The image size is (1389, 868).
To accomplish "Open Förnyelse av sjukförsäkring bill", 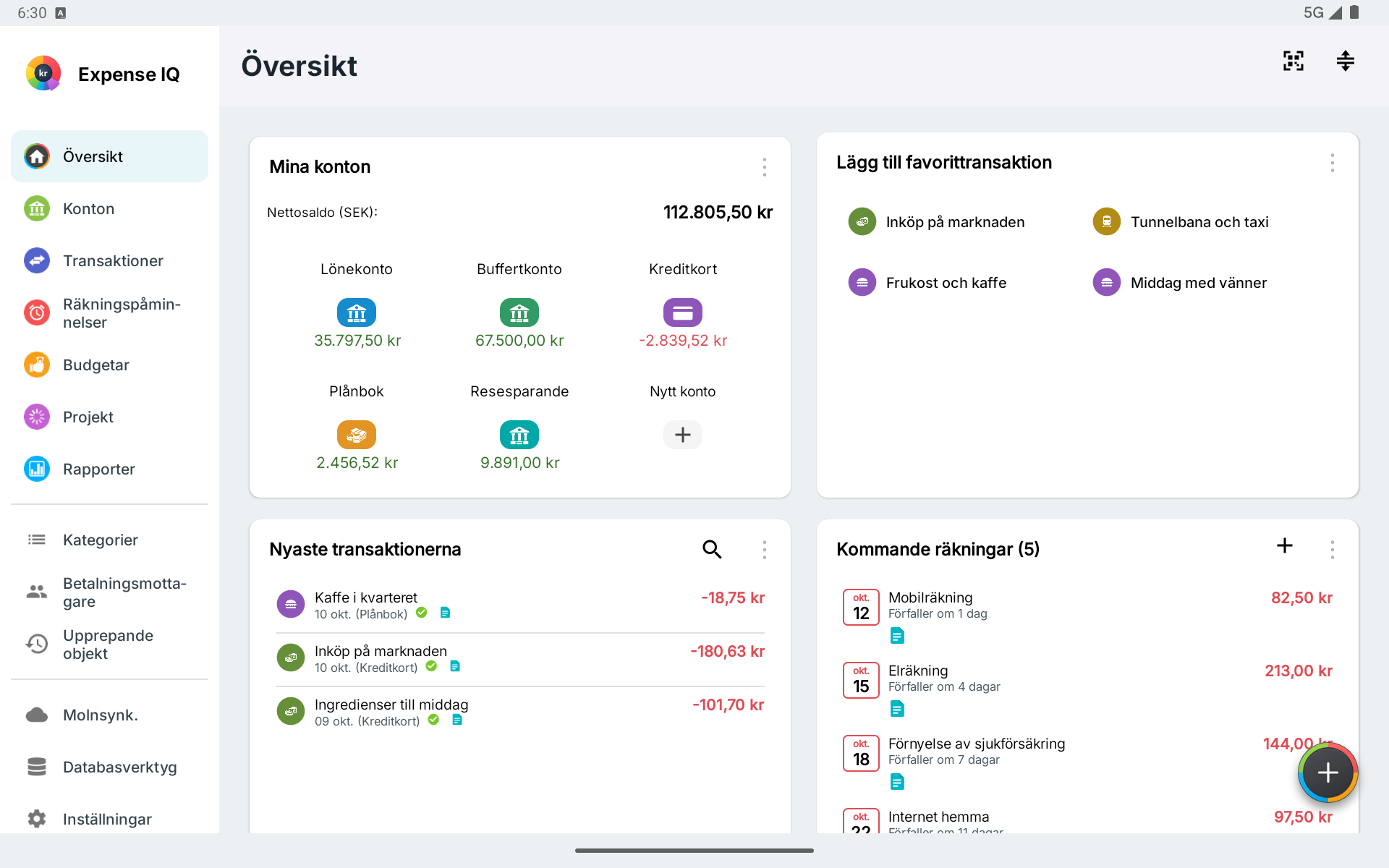I will 1087,762.
